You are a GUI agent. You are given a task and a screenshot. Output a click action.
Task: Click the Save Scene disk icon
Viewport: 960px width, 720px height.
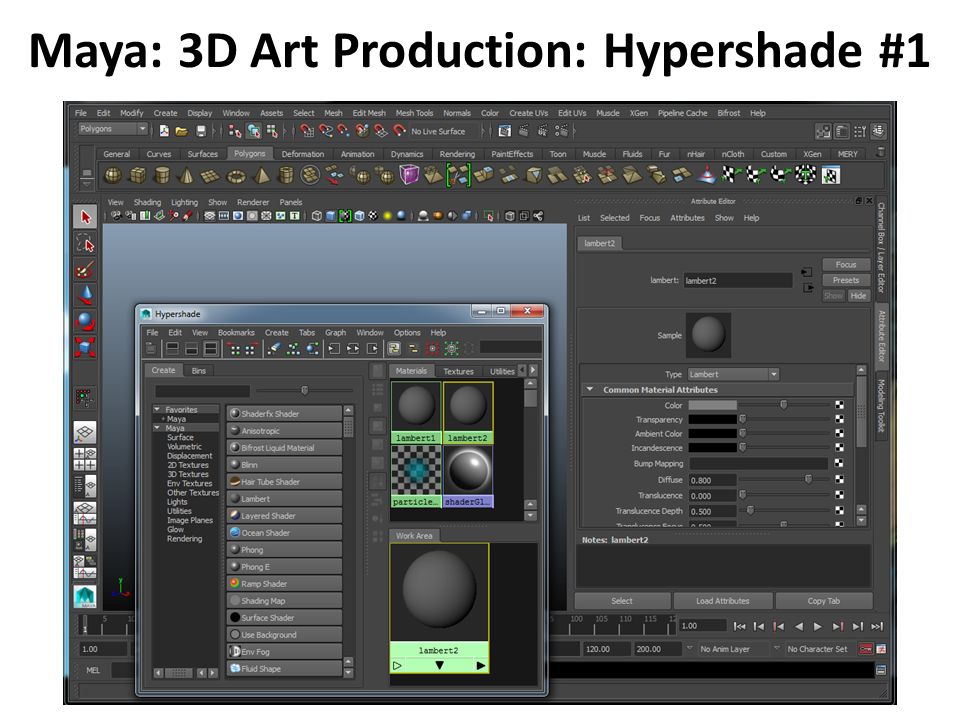click(x=201, y=131)
